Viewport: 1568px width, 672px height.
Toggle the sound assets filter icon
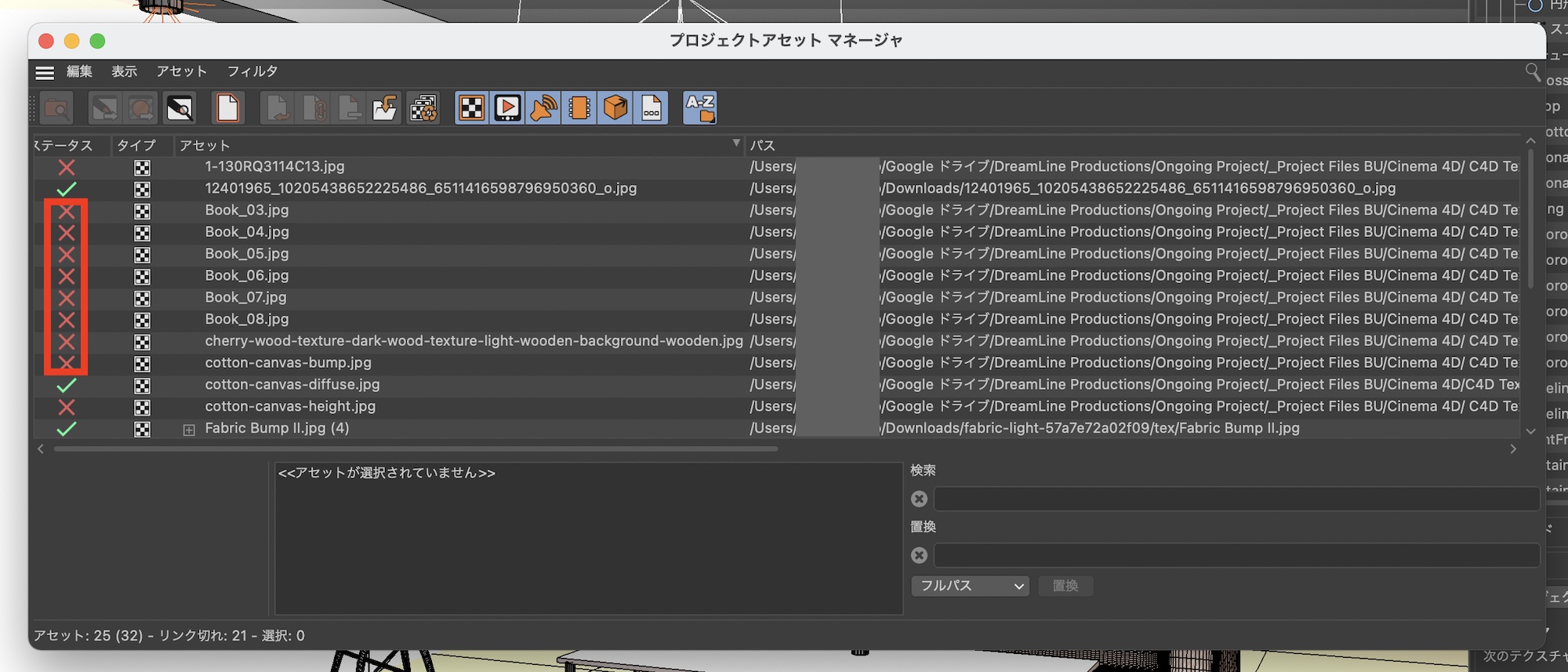(x=543, y=108)
